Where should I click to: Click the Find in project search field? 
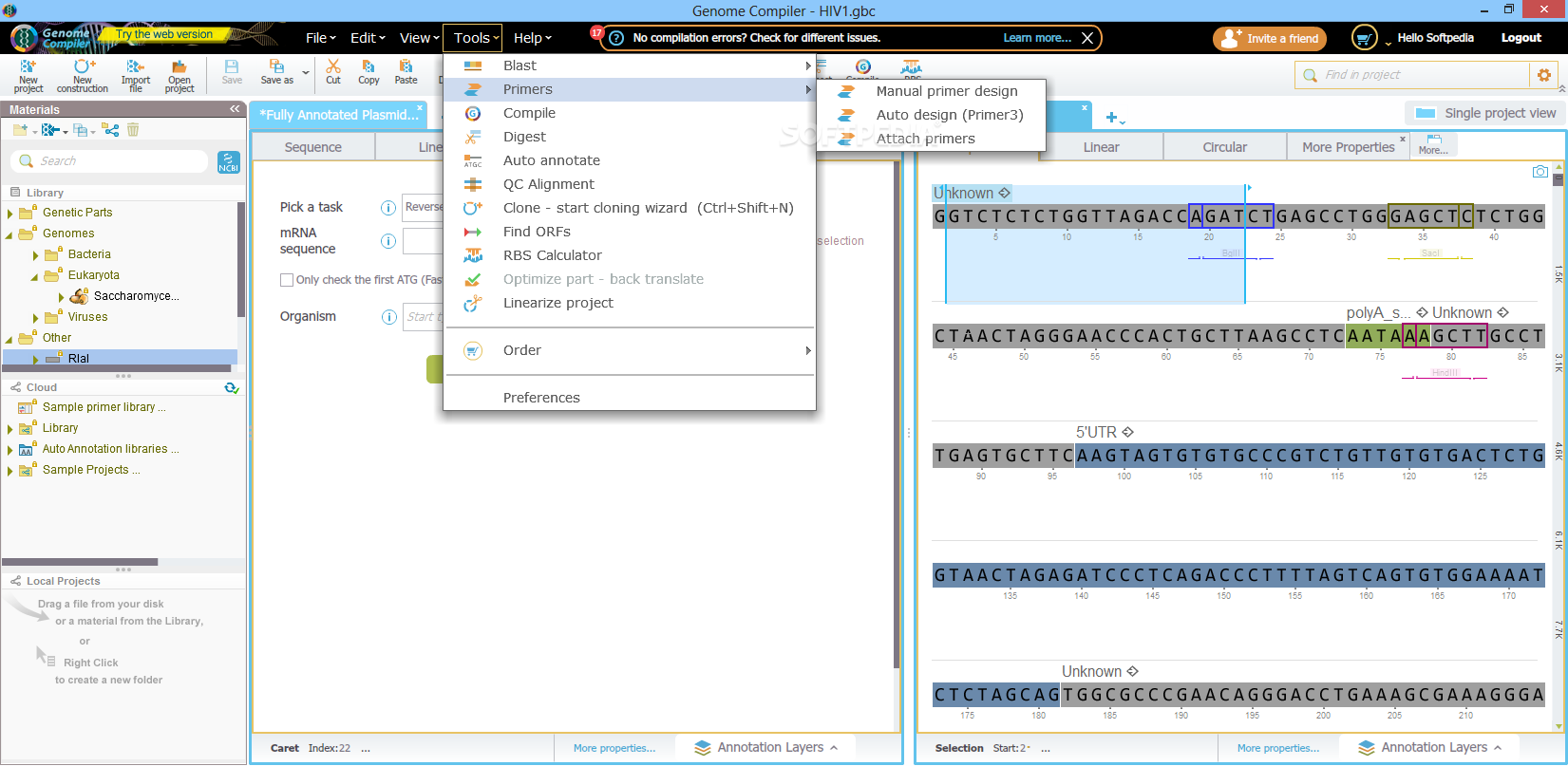pyautogui.click(x=1413, y=75)
